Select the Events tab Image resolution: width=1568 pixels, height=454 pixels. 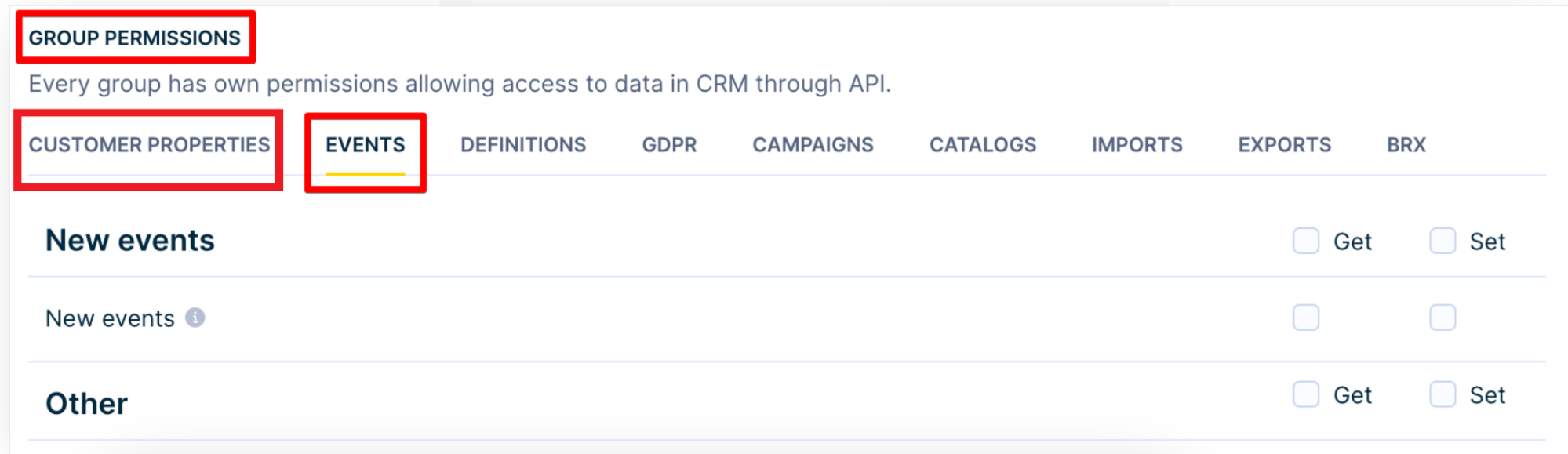366,145
